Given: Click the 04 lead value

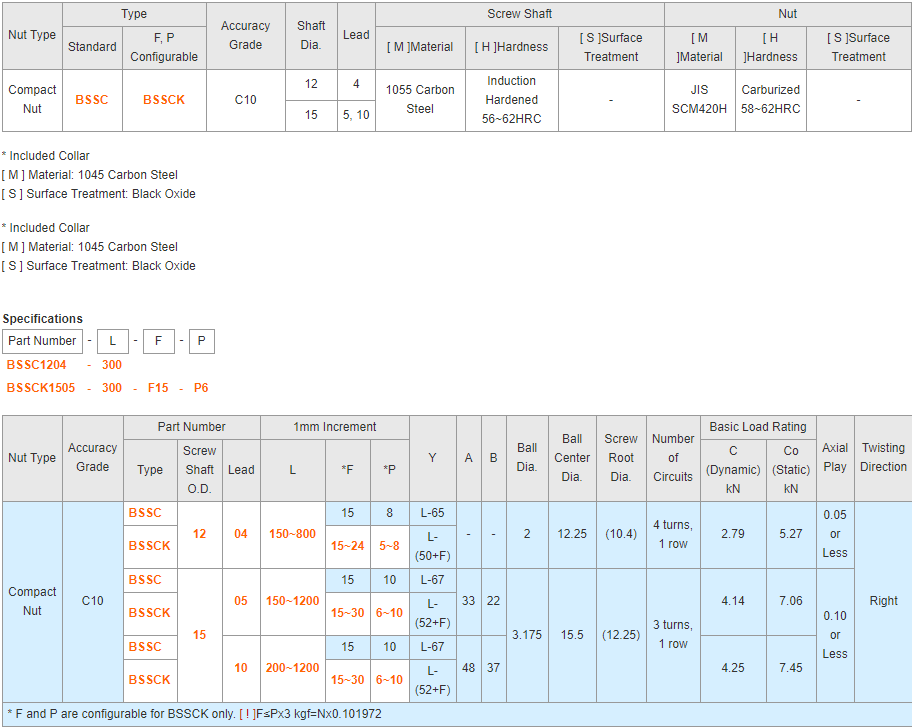Looking at the screenshot, I should click(241, 534).
